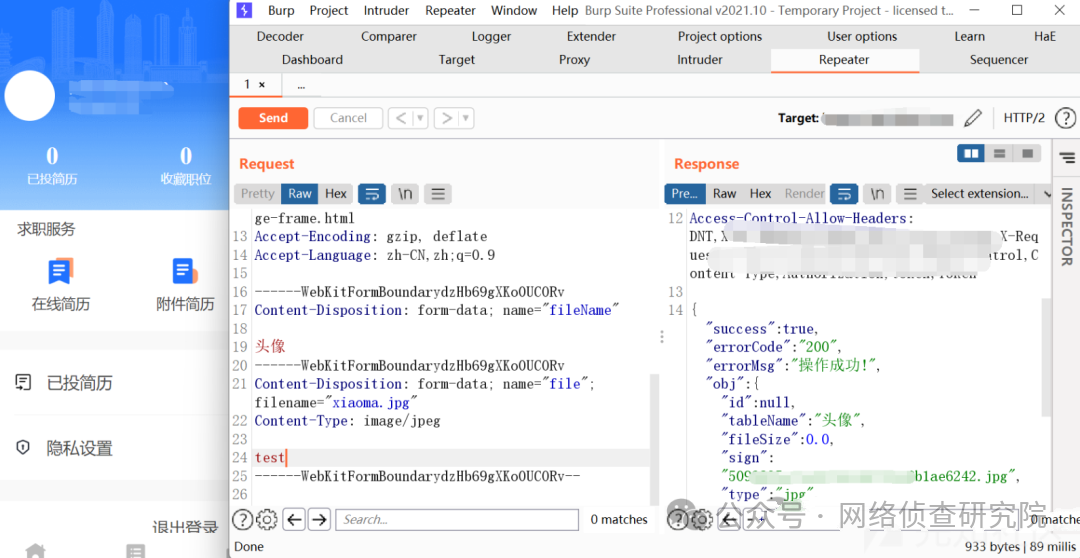Open Response search settings gear icon

coord(701,519)
